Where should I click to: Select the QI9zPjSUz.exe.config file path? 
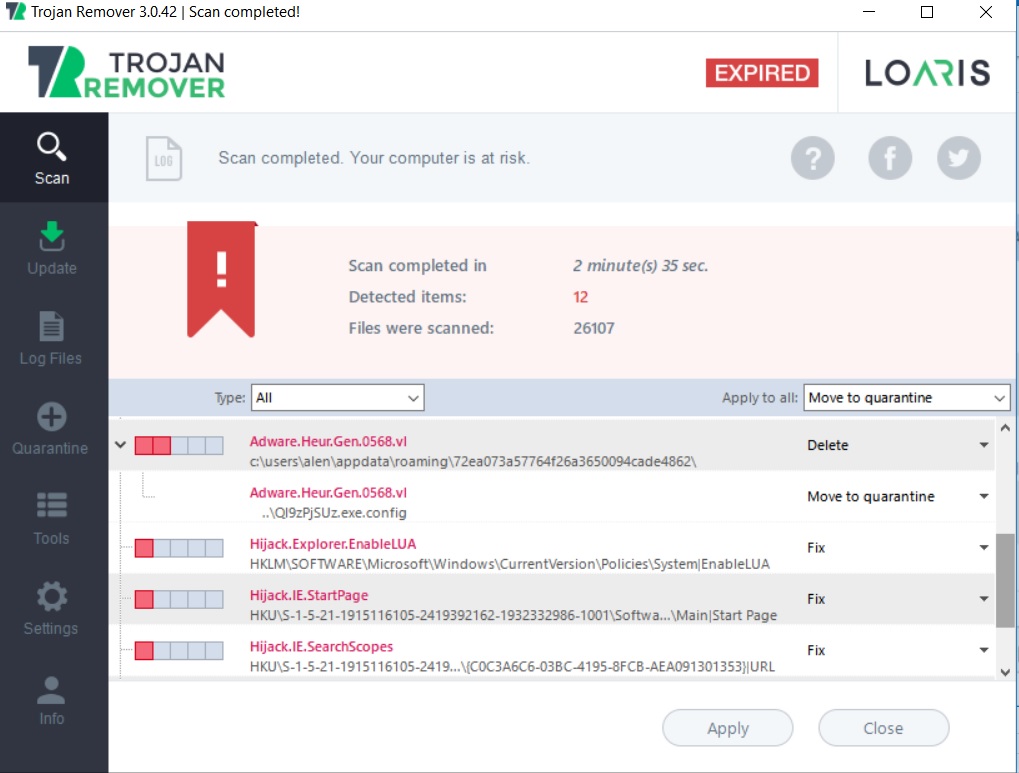tap(334, 513)
